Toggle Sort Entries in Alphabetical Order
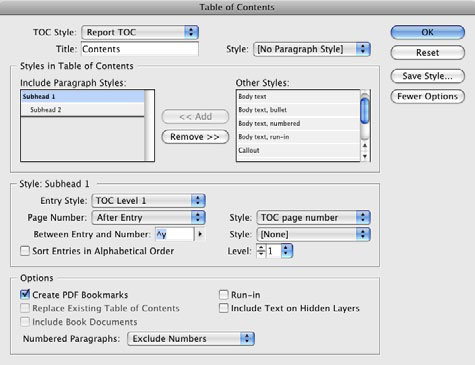The width and height of the screenshot is (475, 365). 25,251
